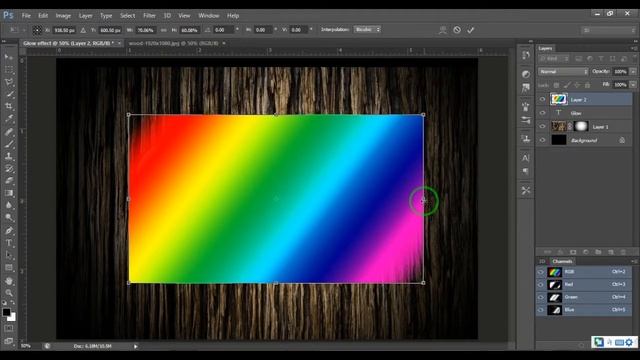
Task: Delete layer using trash icon
Action: tap(623, 252)
